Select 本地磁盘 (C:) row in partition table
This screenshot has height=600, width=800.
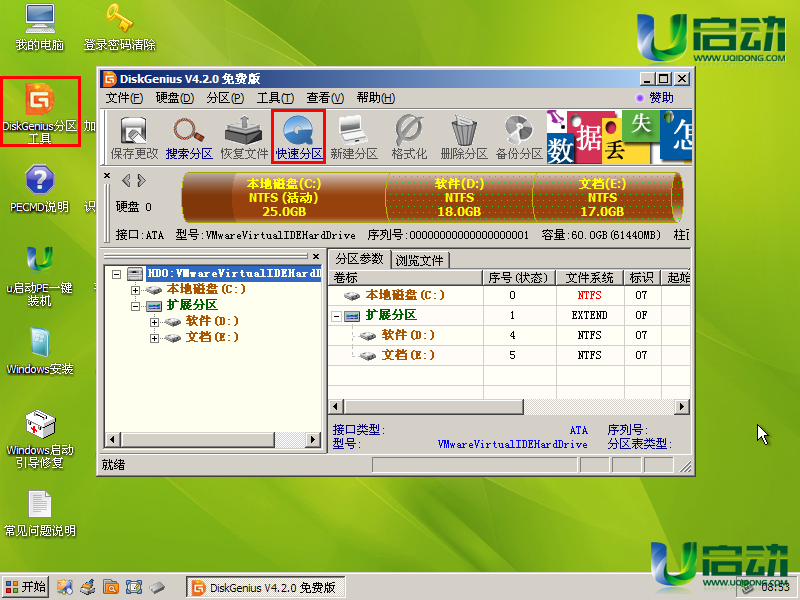click(509, 295)
